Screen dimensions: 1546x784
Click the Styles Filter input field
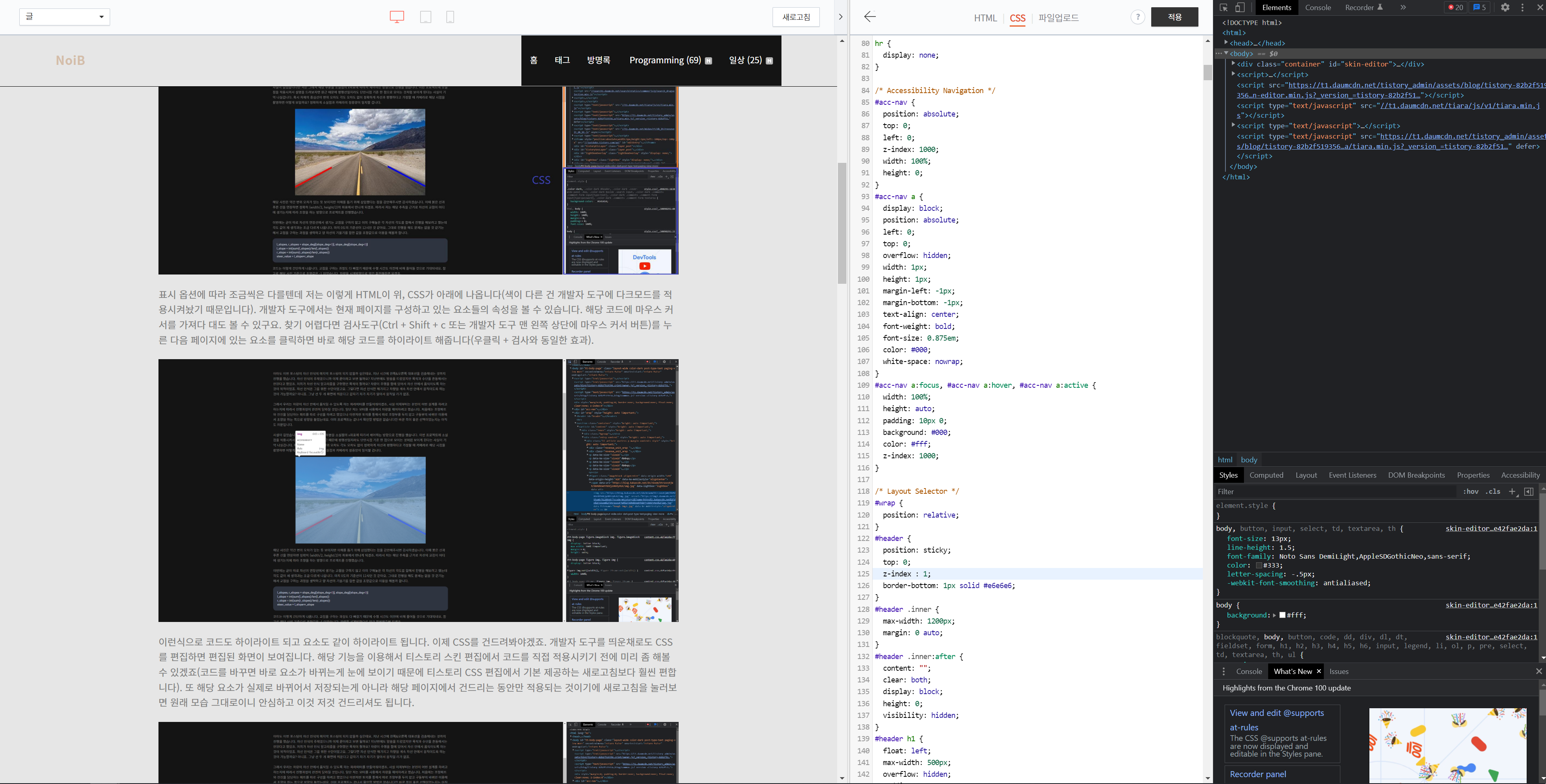[x=1336, y=492]
